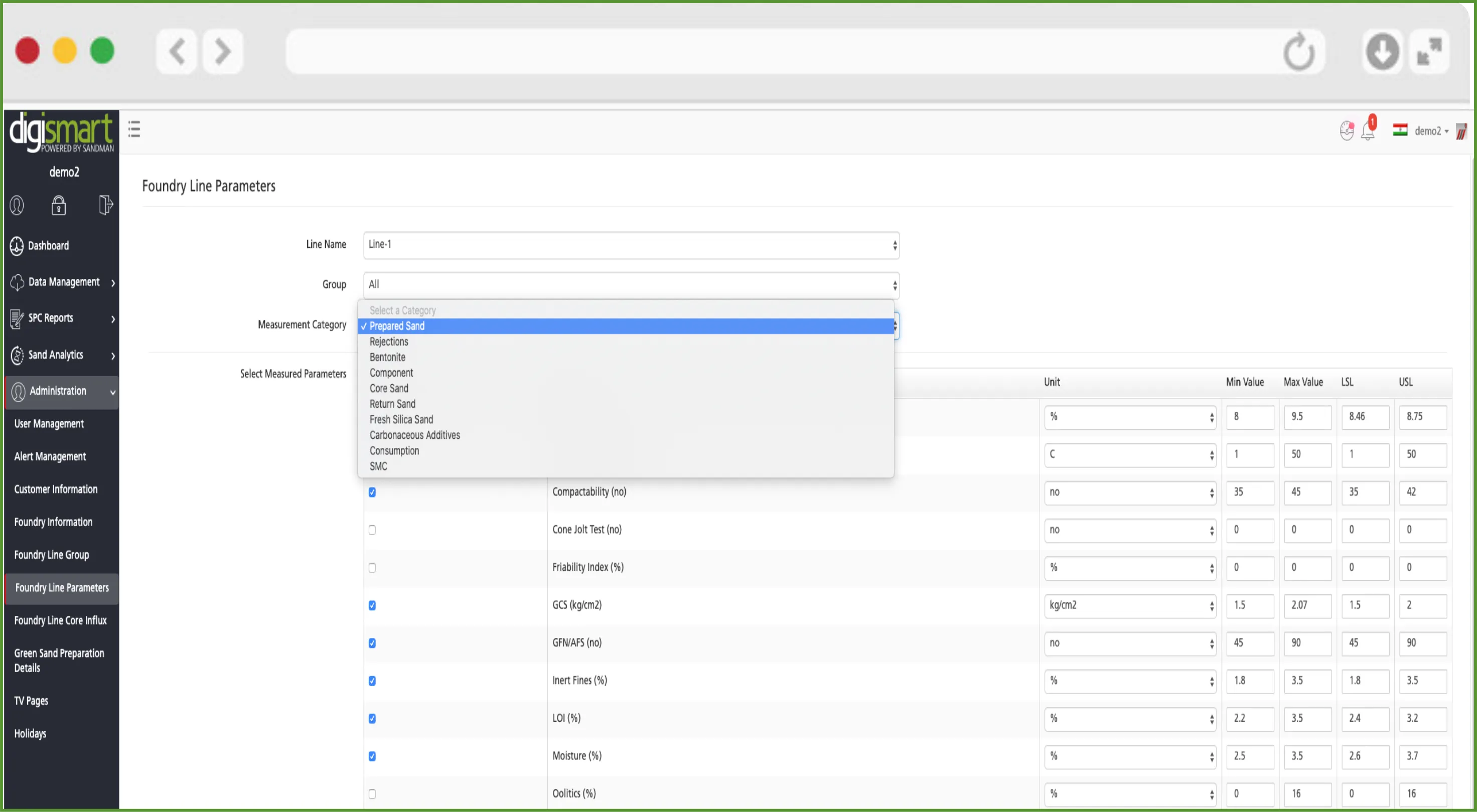Open the notifications bell icon
1477x812 pixels.
(1368, 131)
